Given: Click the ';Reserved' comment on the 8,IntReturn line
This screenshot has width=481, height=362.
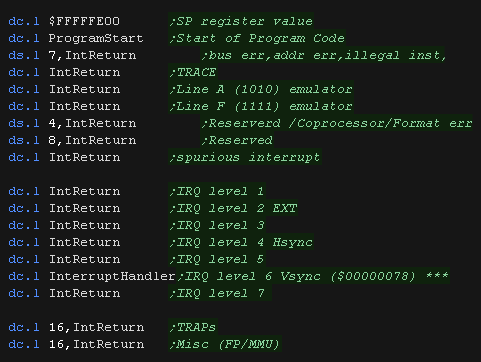Looking at the screenshot, I should [237, 140].
